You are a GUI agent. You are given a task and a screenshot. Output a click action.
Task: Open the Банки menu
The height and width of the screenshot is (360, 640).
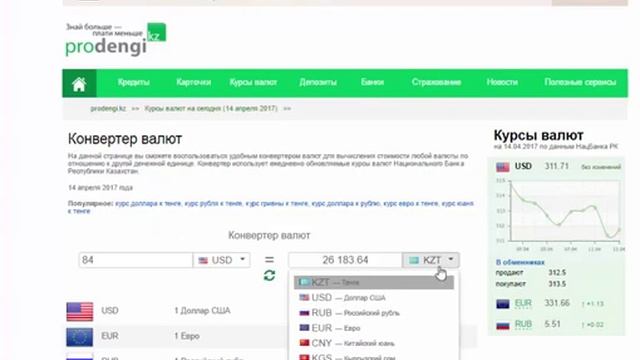coord(372,82)
